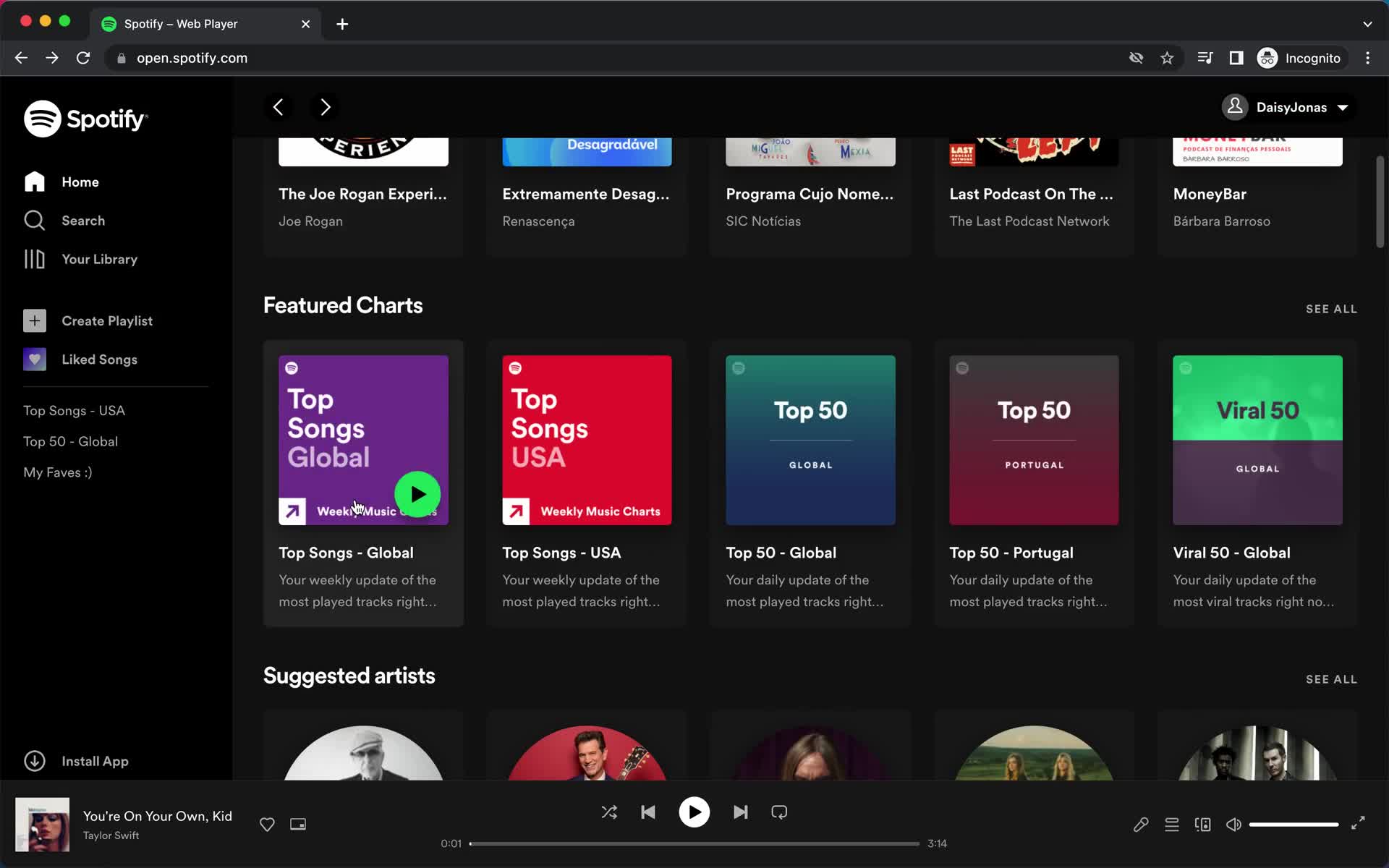1389x868 pixels.
Task: Go back with the Spotify back chevron
Action: point(279,107)
